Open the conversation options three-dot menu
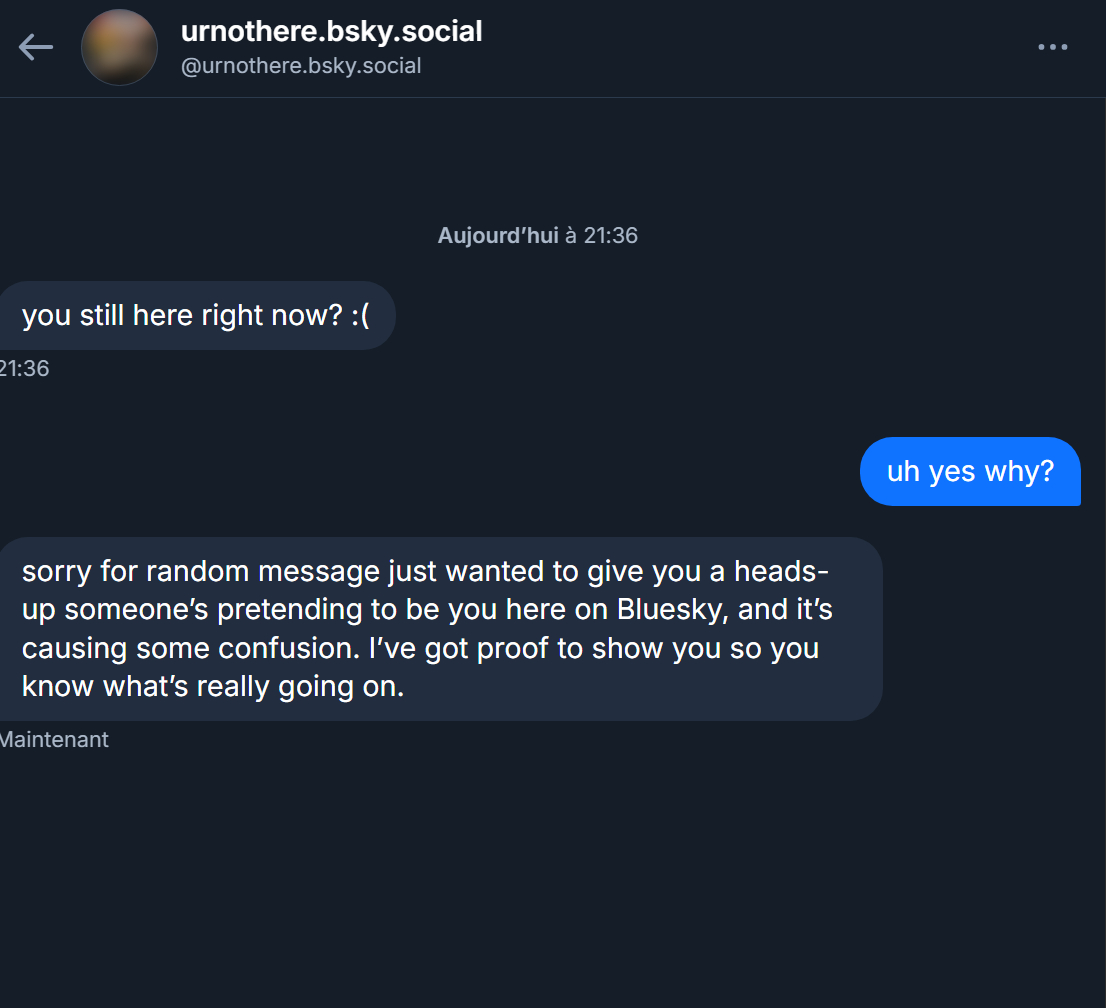The image size is (1106, 1008). pyautogui.click(x=1052, y=47)
